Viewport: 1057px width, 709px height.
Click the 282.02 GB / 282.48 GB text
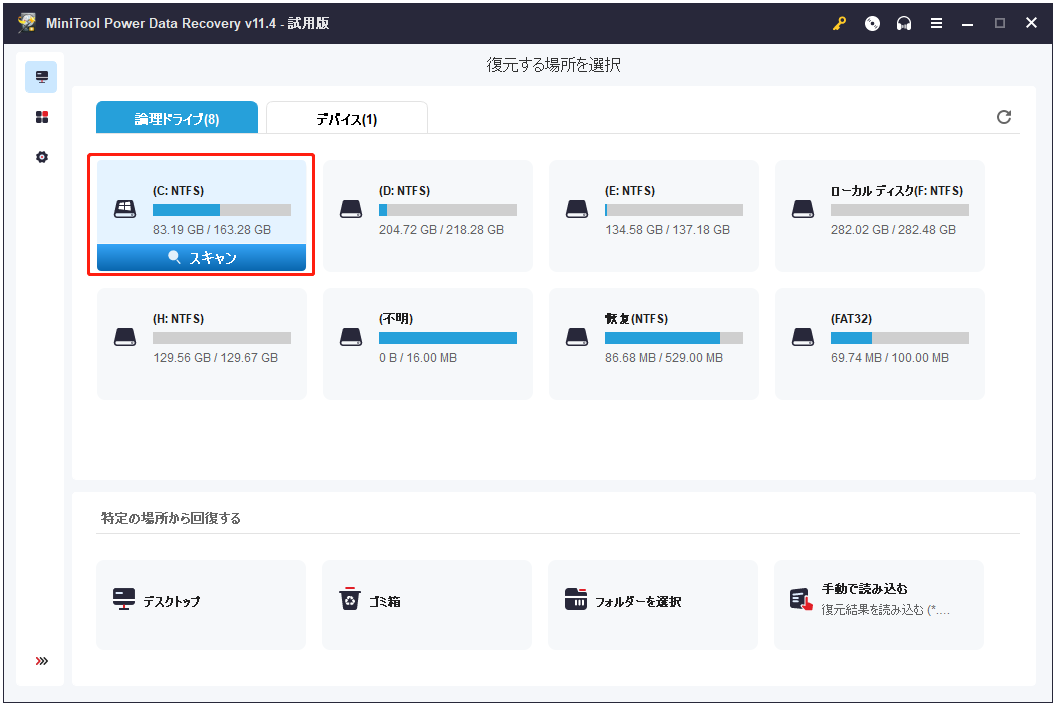tap(893, 230)
